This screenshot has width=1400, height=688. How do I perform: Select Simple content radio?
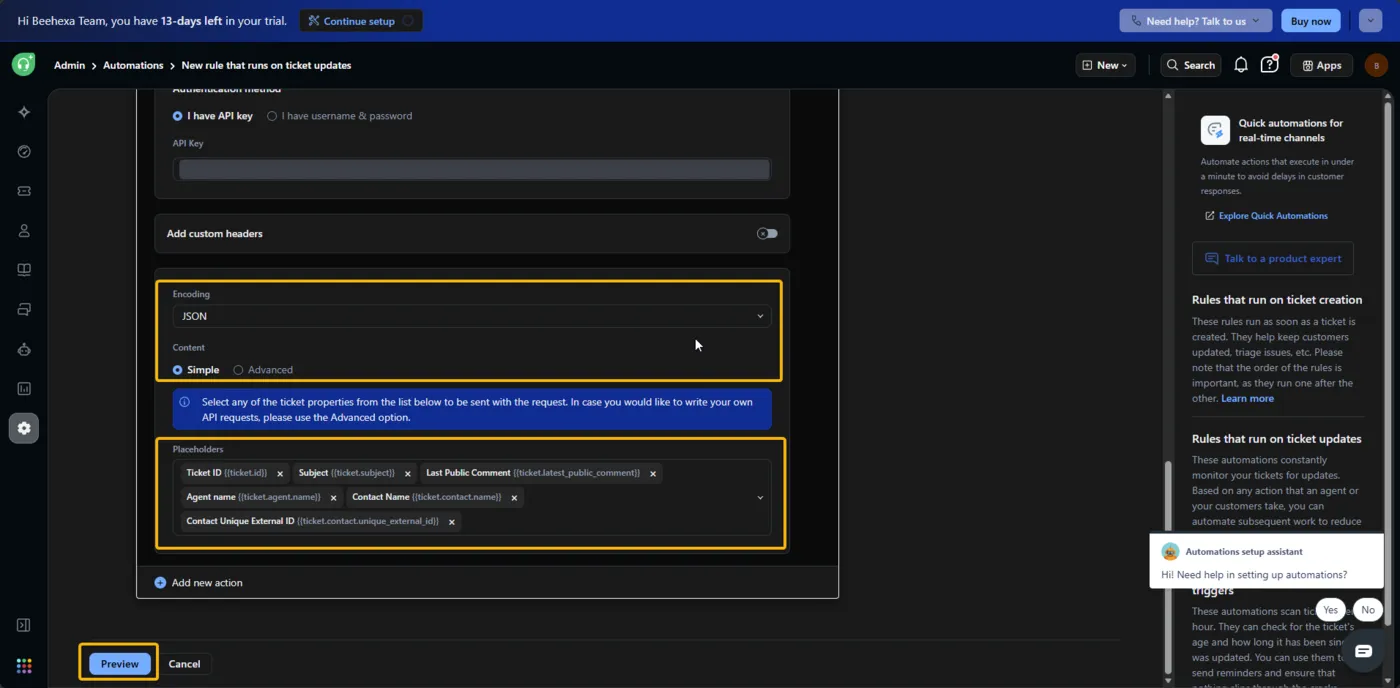click(x=177, y=370)
